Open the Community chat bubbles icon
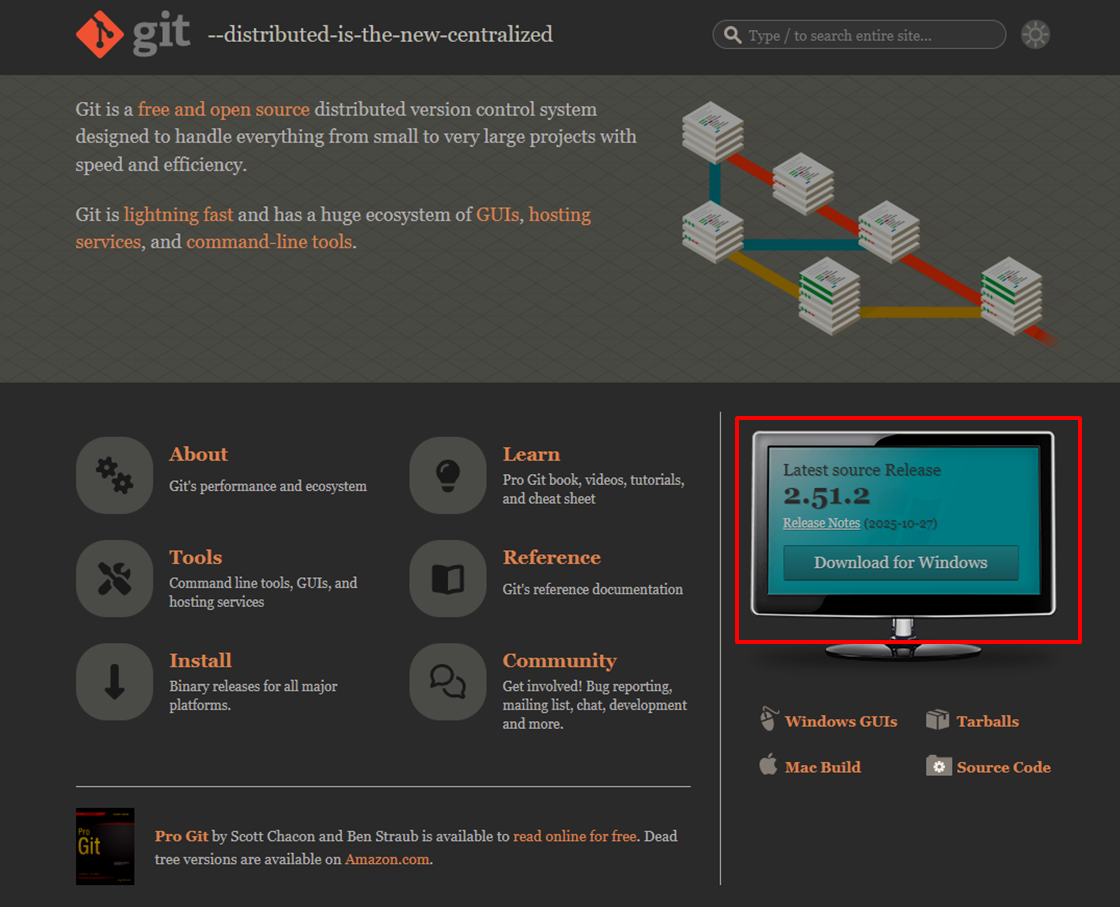The height and width of the screenshot is (907, 1120). point(448,681)
